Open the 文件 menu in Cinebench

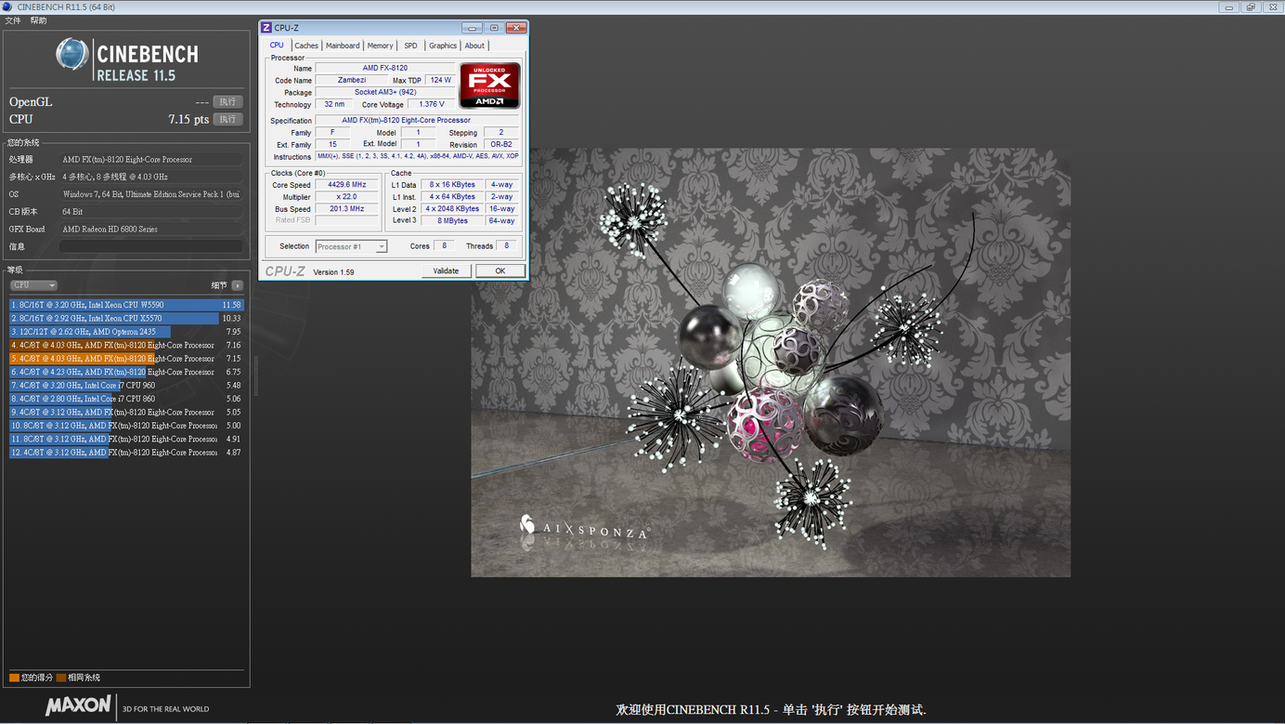[x=13, y=20]
